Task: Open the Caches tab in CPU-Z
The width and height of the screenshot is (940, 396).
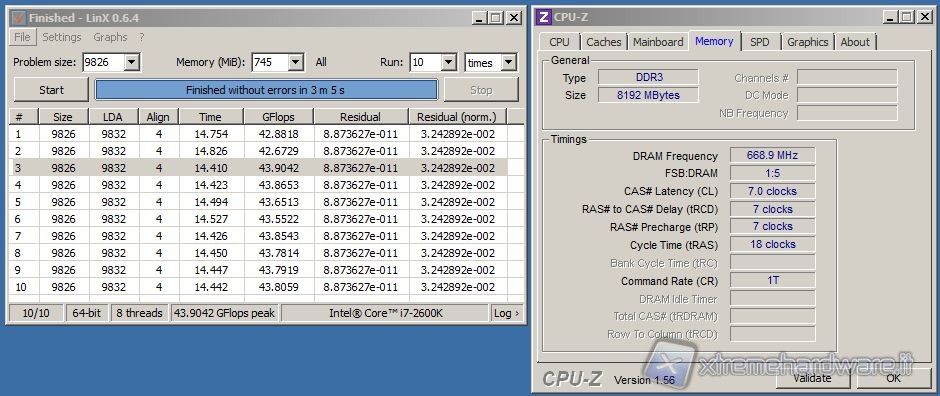Action: (x=604, y=42)
